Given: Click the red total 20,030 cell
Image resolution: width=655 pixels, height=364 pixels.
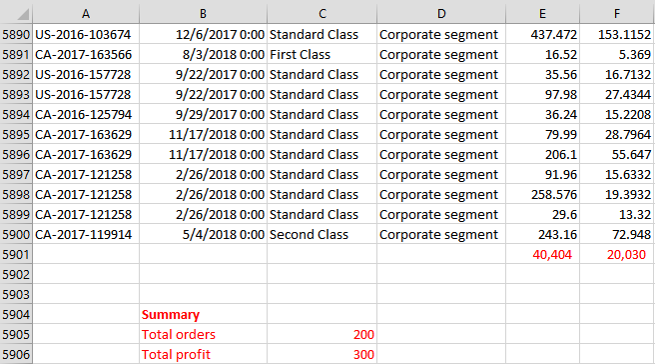Looking at the screenshot, I should [617, 255].
